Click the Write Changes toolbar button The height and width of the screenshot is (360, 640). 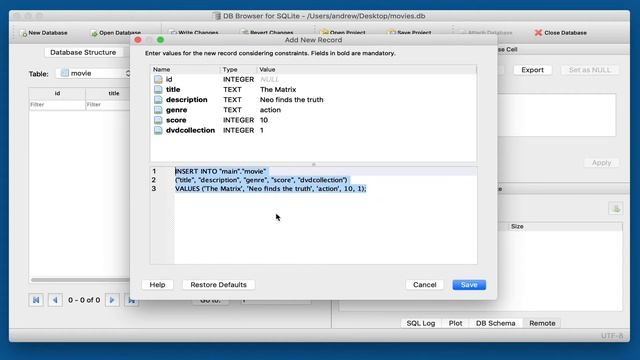[193, 33]
